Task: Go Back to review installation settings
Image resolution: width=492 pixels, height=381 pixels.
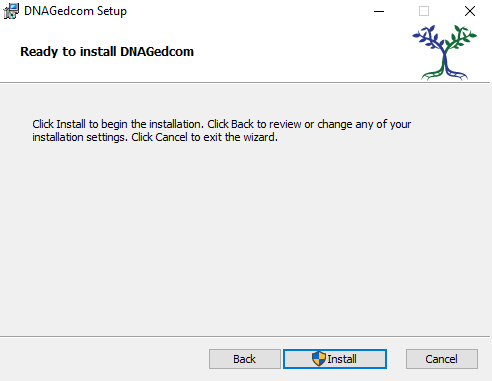Action: (x=245, y=359)
